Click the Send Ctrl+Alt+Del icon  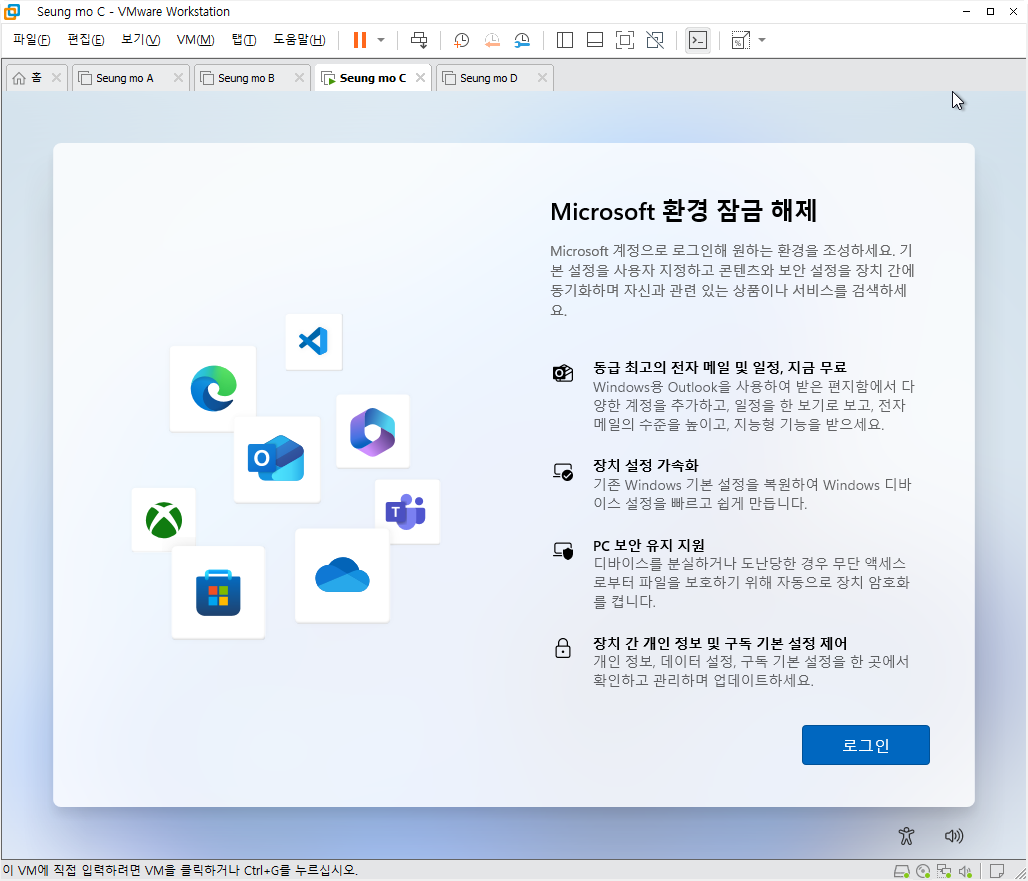[419, 40]
